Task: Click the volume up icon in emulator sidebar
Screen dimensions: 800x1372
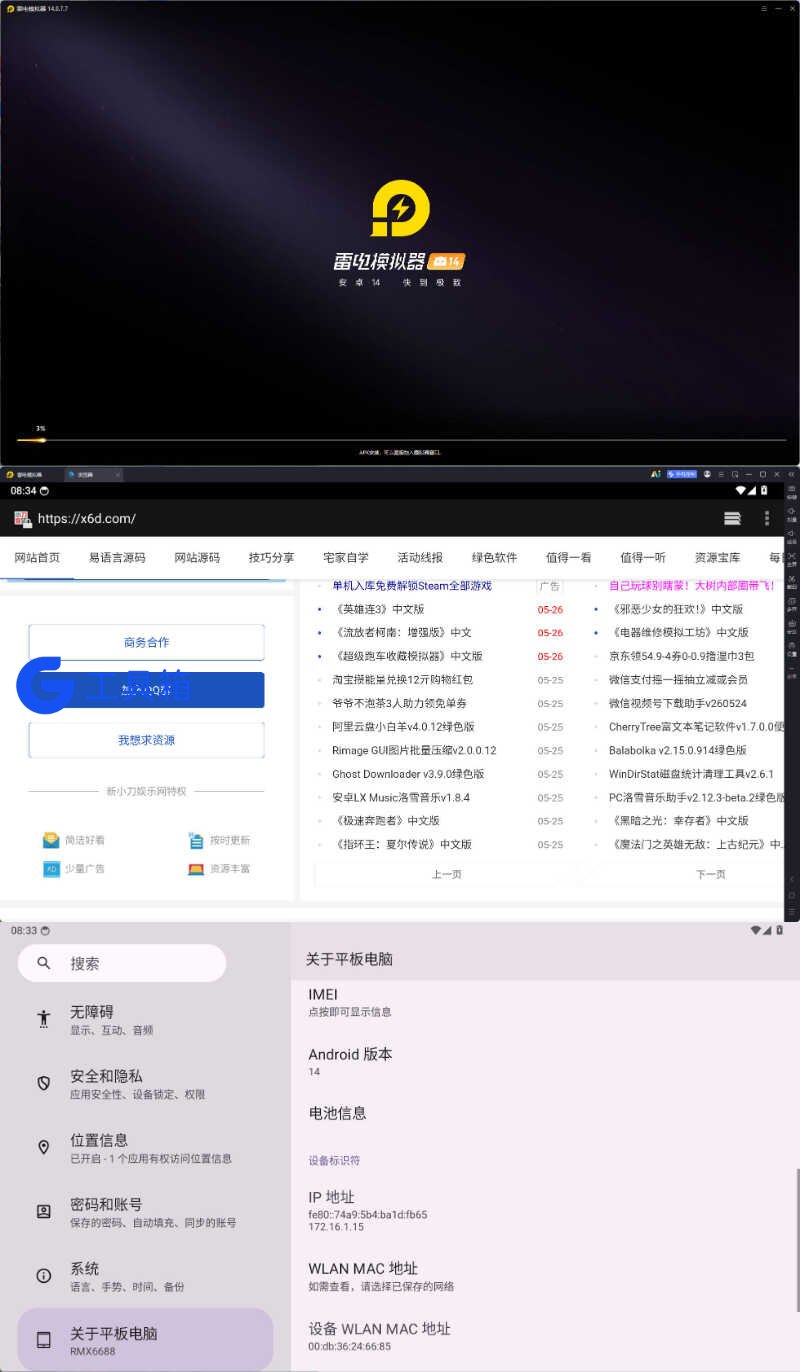Action: (792, 511)
